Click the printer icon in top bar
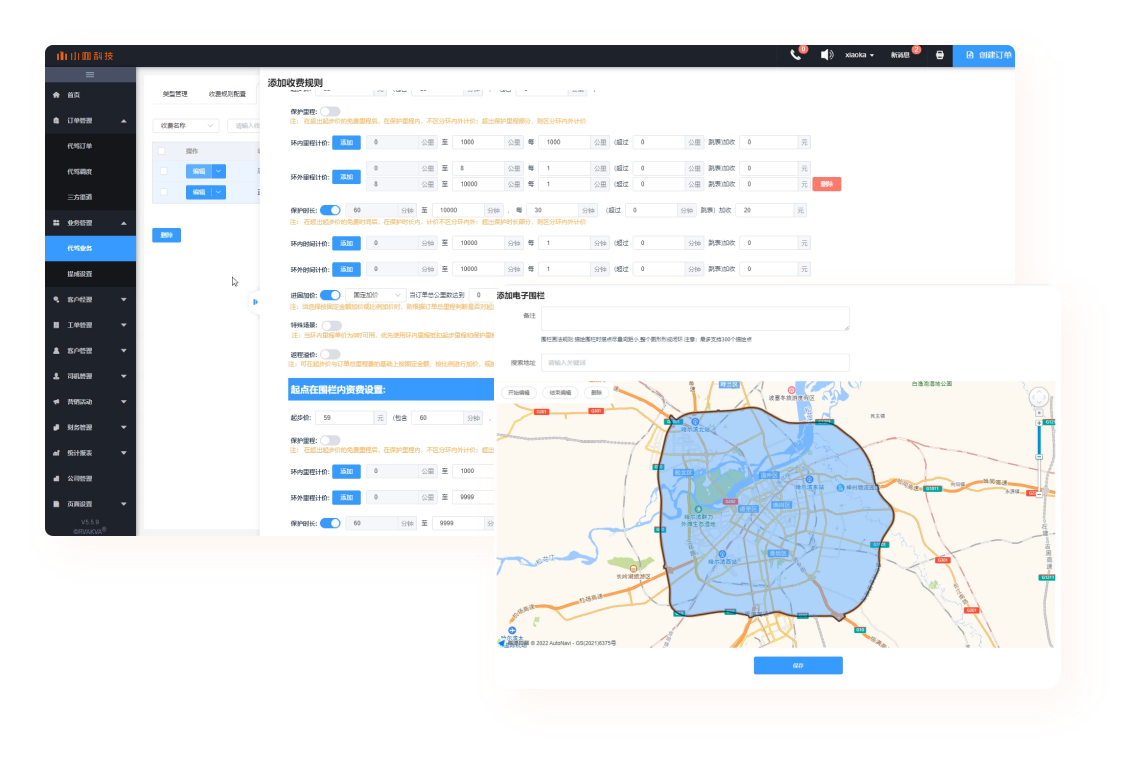Image resolution: width=1136 pixels, height=764 pixels. pos(939,55)
